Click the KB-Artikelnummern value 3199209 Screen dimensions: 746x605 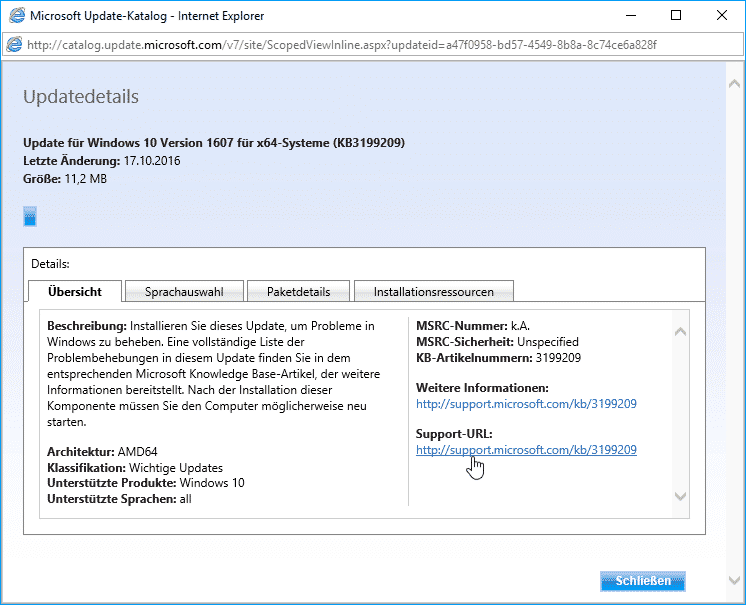coord(558,358)
